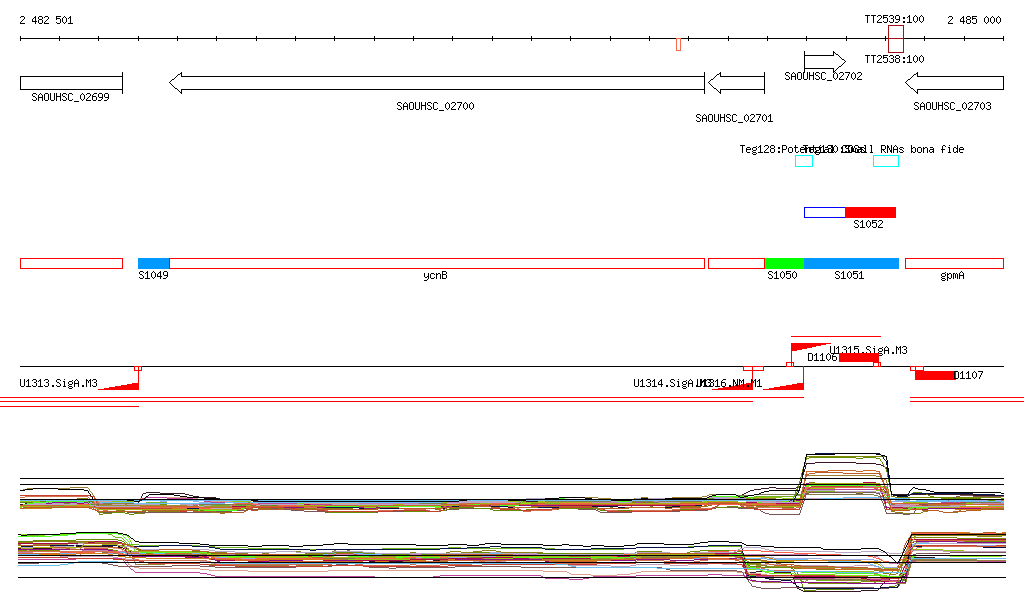Select the blue S1051 segment

click(x=852, y=264)
